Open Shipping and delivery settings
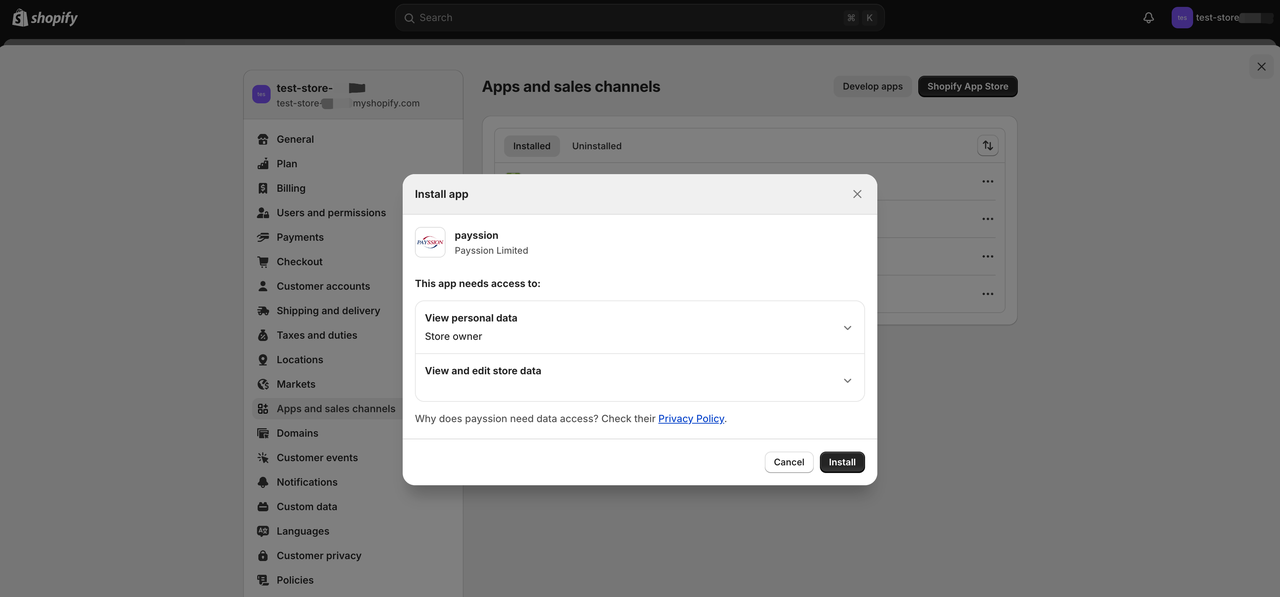The height and width of the screenshot is (597, 1280). 322,309
